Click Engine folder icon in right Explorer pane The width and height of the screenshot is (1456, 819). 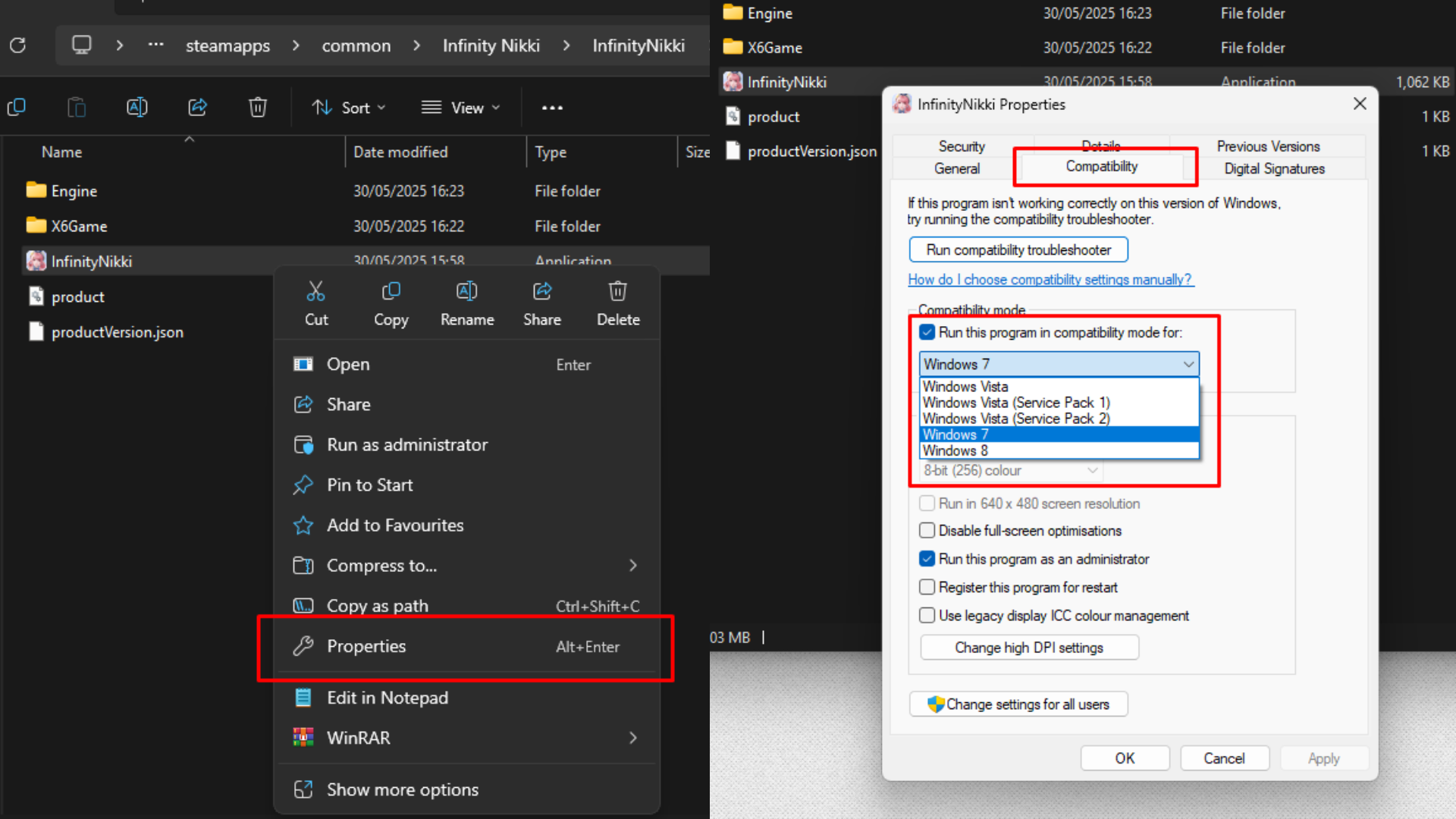tap(733, 13)
